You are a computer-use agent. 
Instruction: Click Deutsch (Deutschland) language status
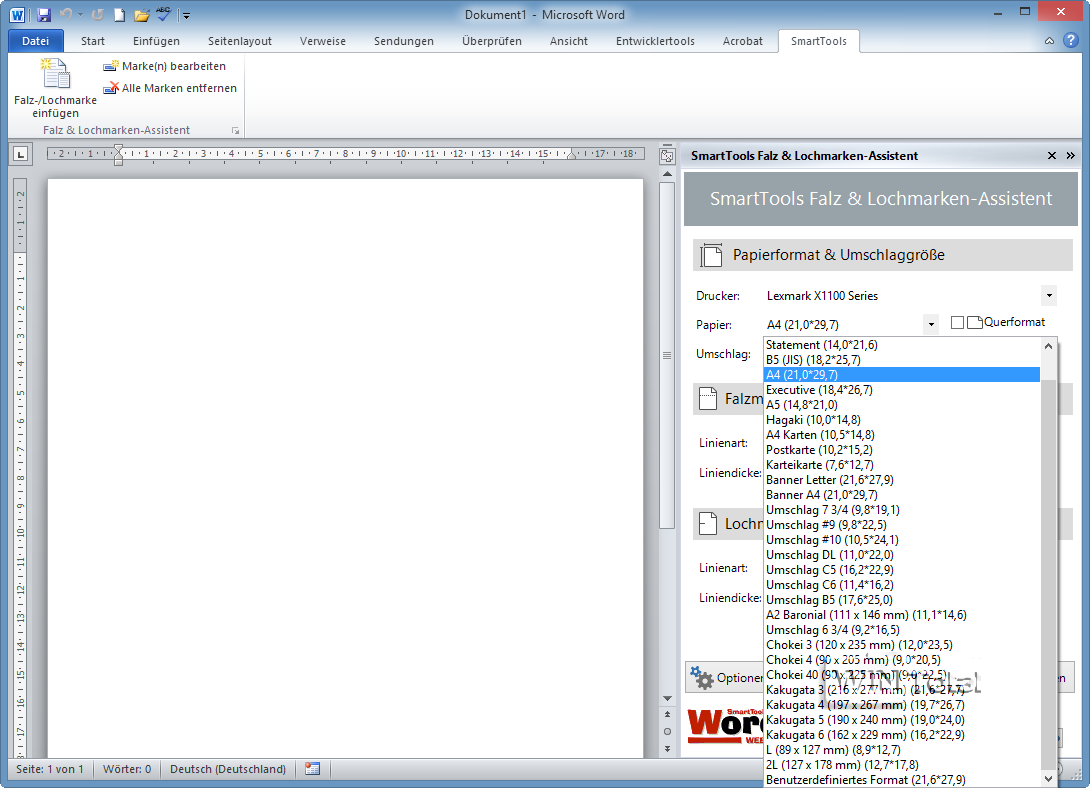[x=228, y=769]
